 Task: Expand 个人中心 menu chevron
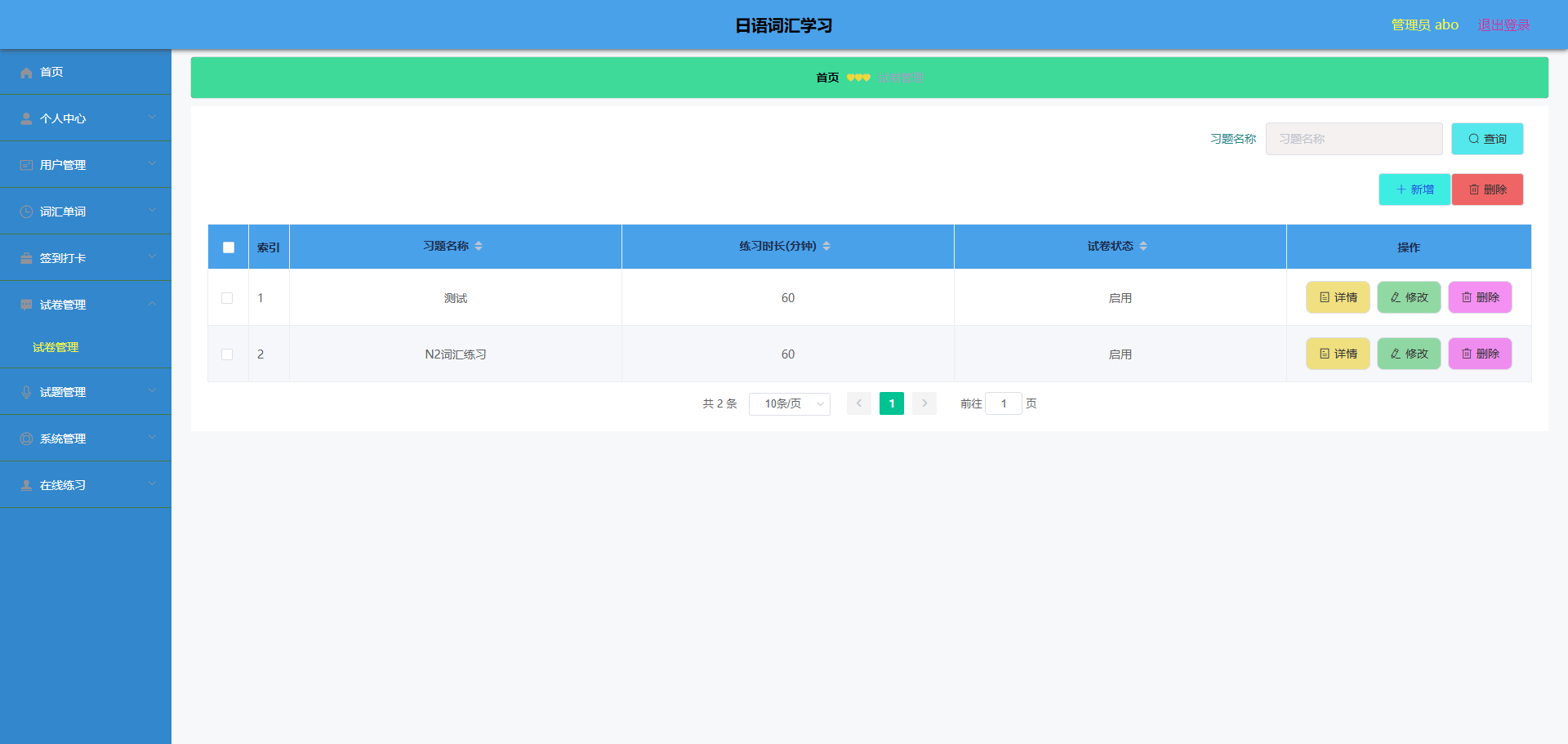point(152,118)
